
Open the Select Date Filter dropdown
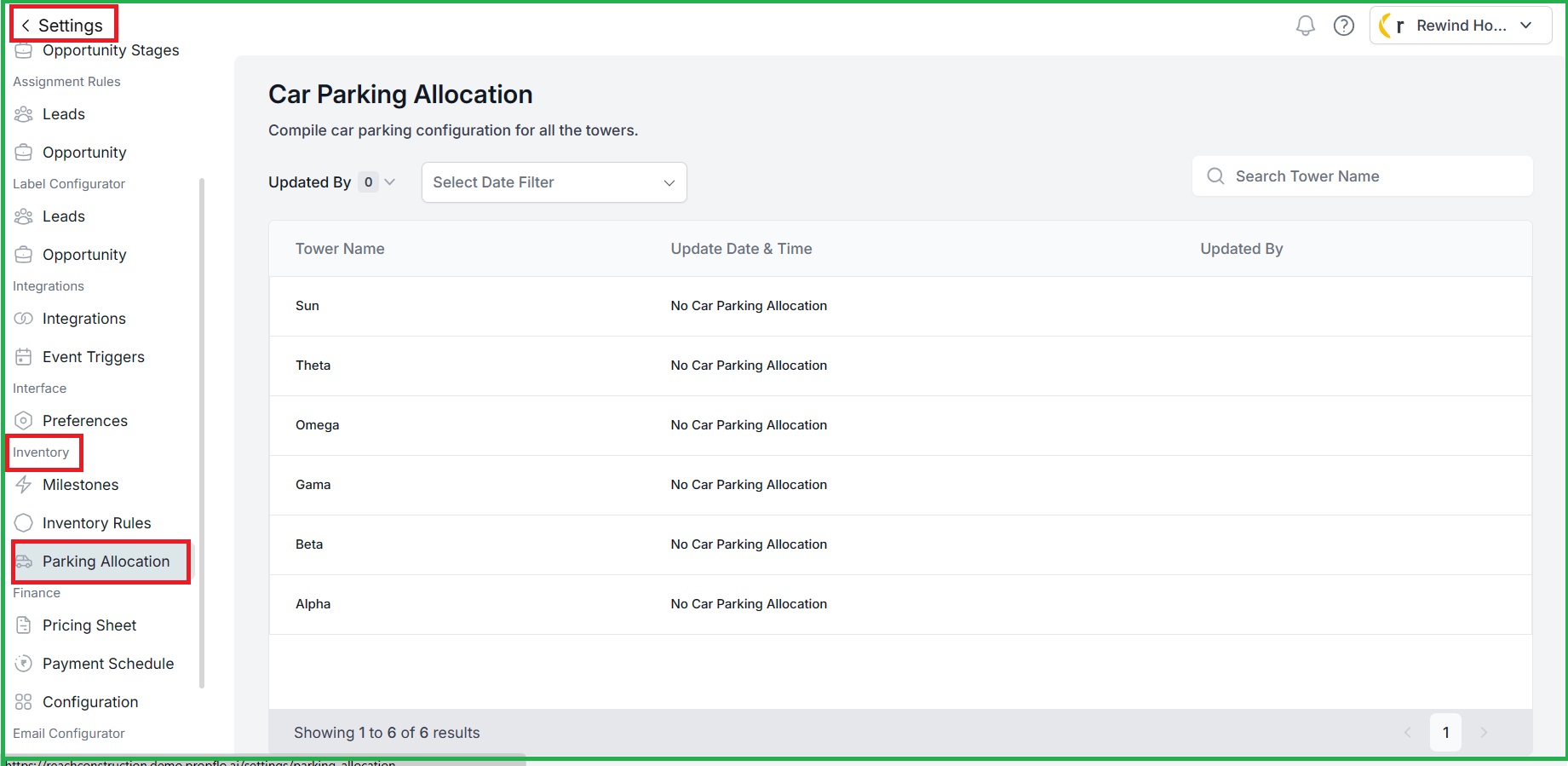tap(554, 182)
